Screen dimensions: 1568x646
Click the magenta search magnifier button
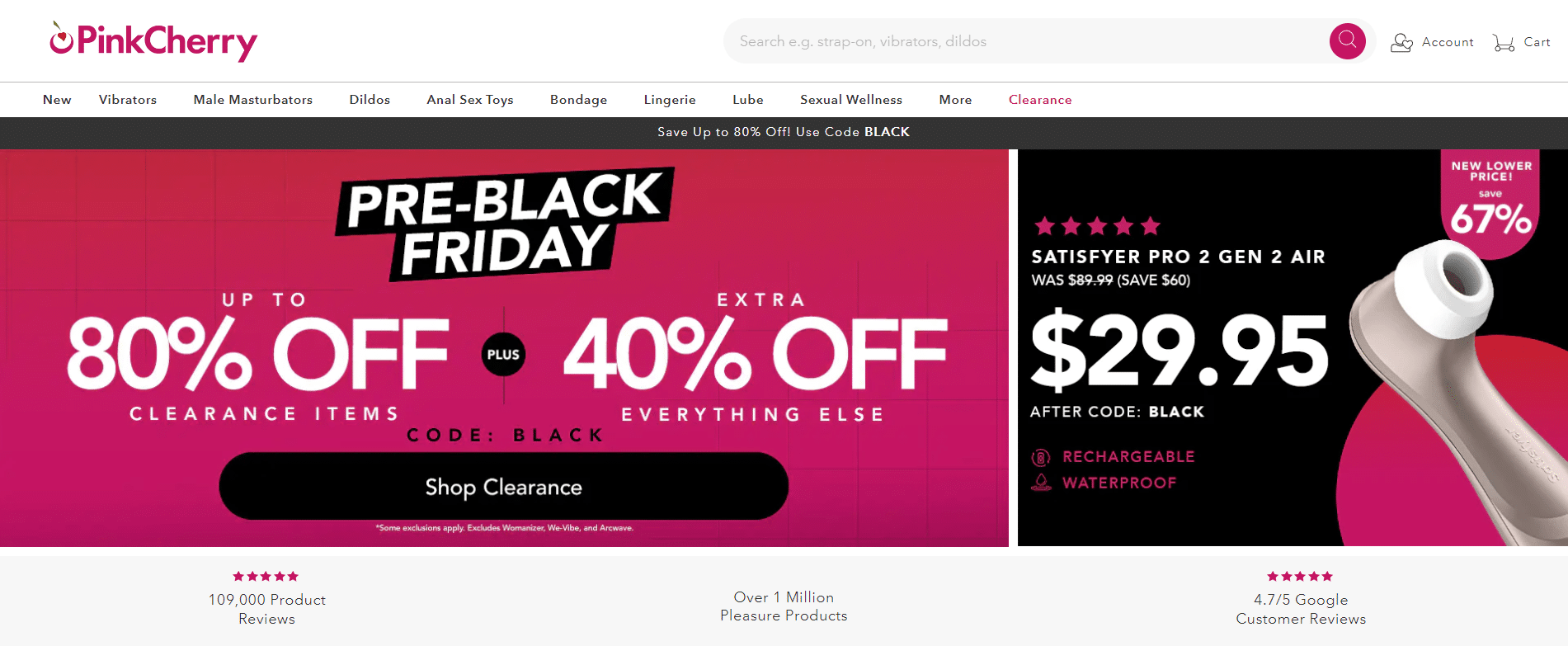1347,41
